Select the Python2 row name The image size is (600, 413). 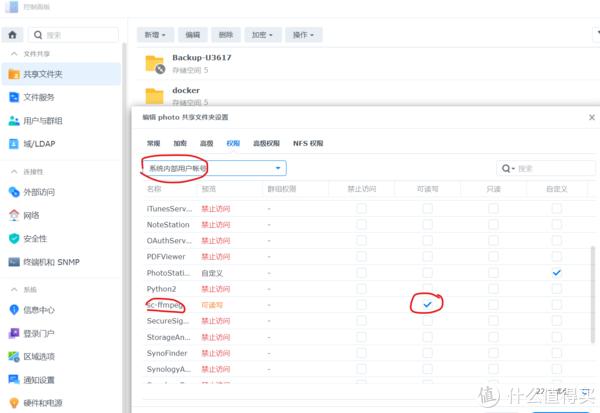click(x=161, y=289)
